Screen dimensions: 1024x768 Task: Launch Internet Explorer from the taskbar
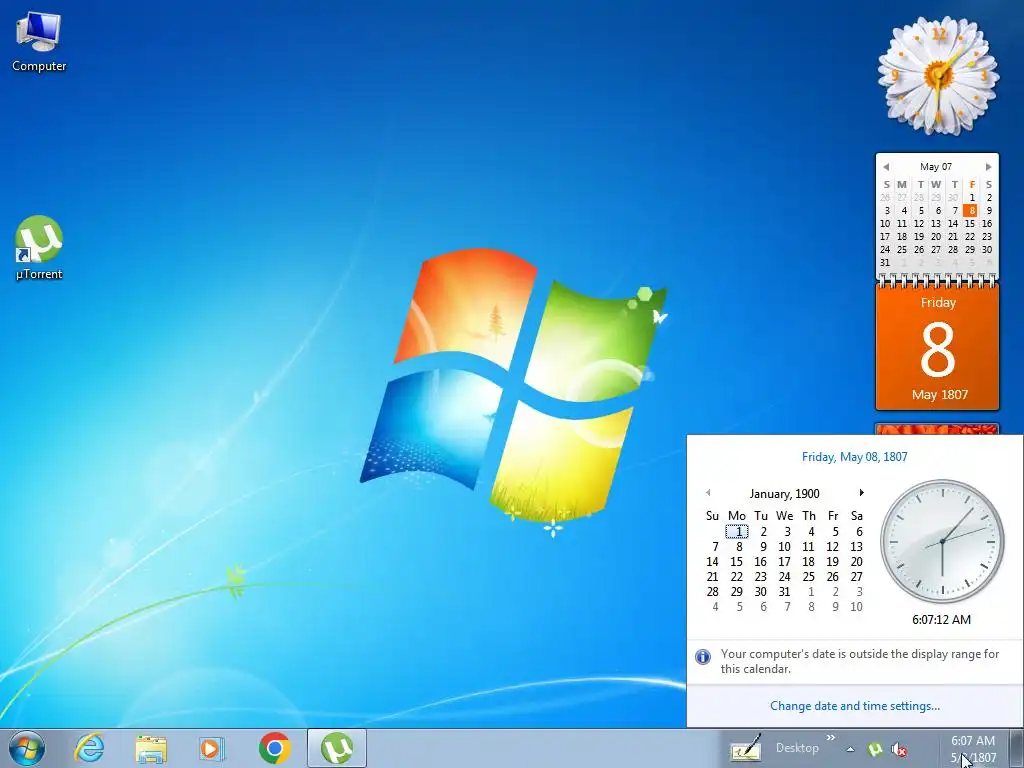89,748
